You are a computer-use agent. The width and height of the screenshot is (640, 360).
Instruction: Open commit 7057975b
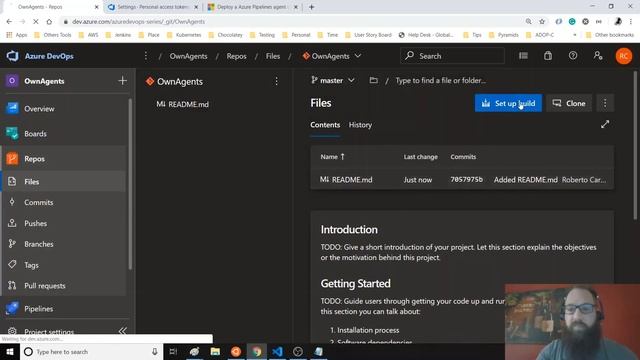467,180
